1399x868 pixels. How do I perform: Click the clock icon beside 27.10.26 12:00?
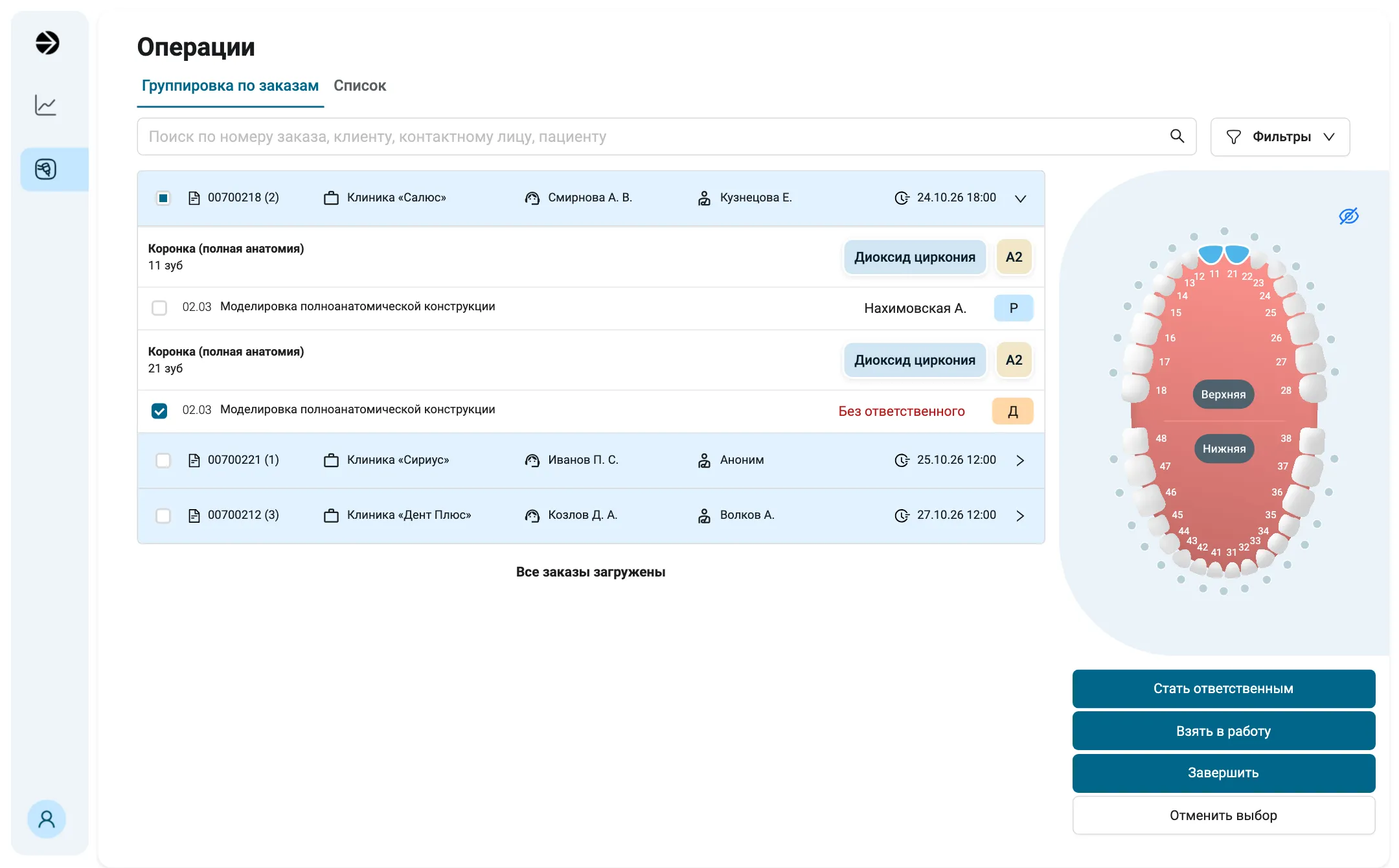(902, 515)
